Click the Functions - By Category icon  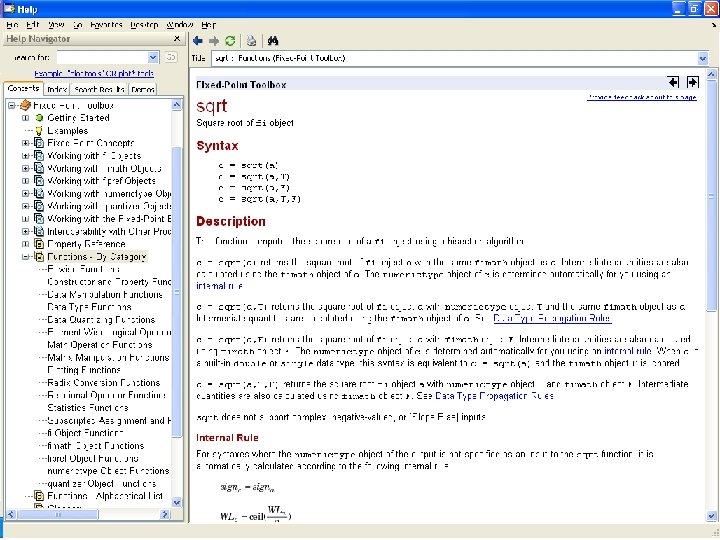(39, 257)
